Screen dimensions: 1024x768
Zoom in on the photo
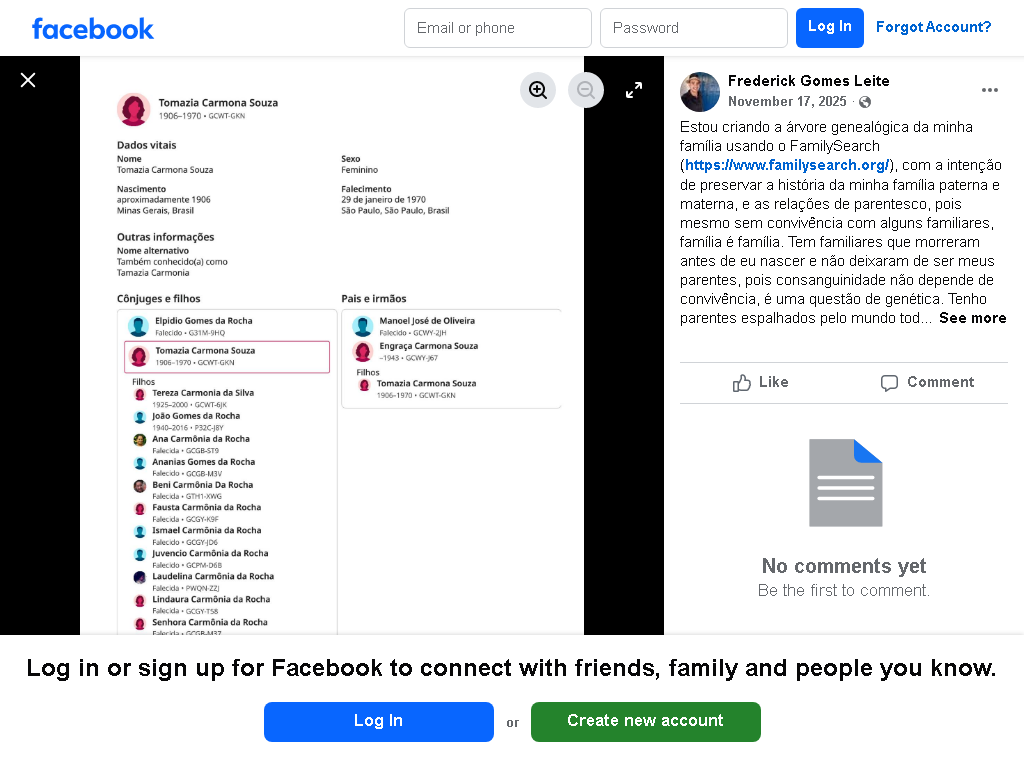tap(537, 90)
